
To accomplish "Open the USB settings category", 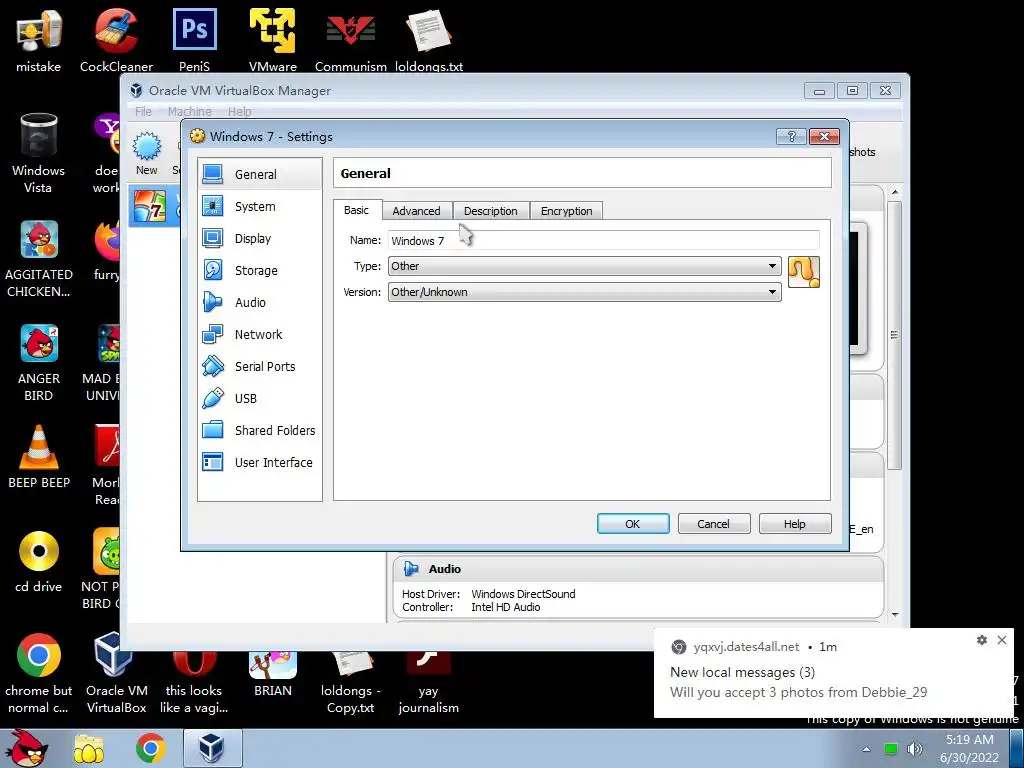I will [259, 398].
